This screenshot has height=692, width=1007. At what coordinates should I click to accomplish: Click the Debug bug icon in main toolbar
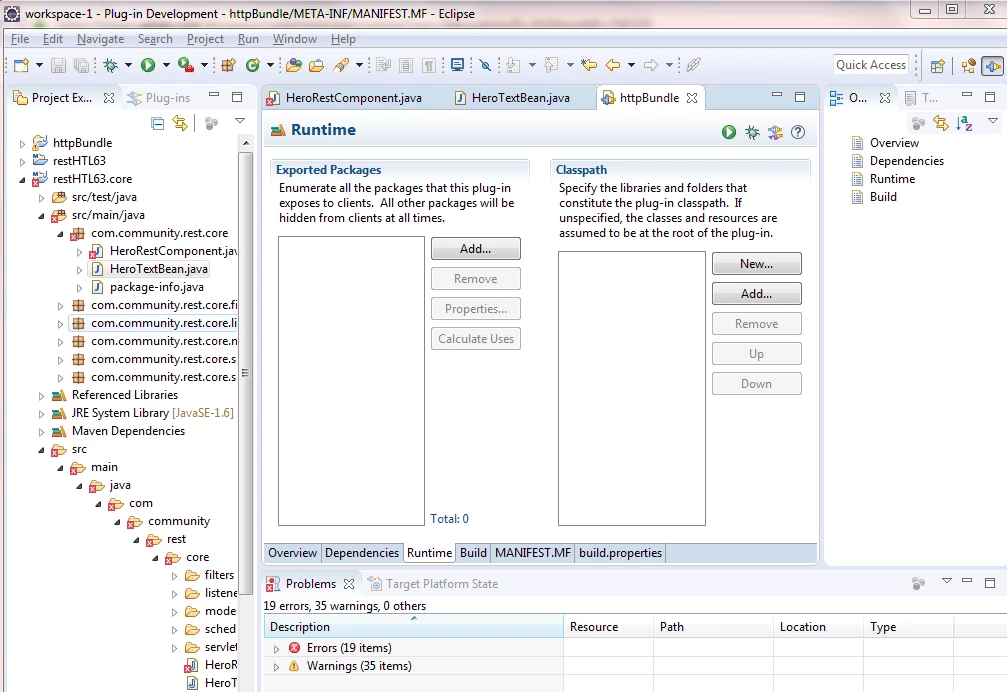[110, 65]
